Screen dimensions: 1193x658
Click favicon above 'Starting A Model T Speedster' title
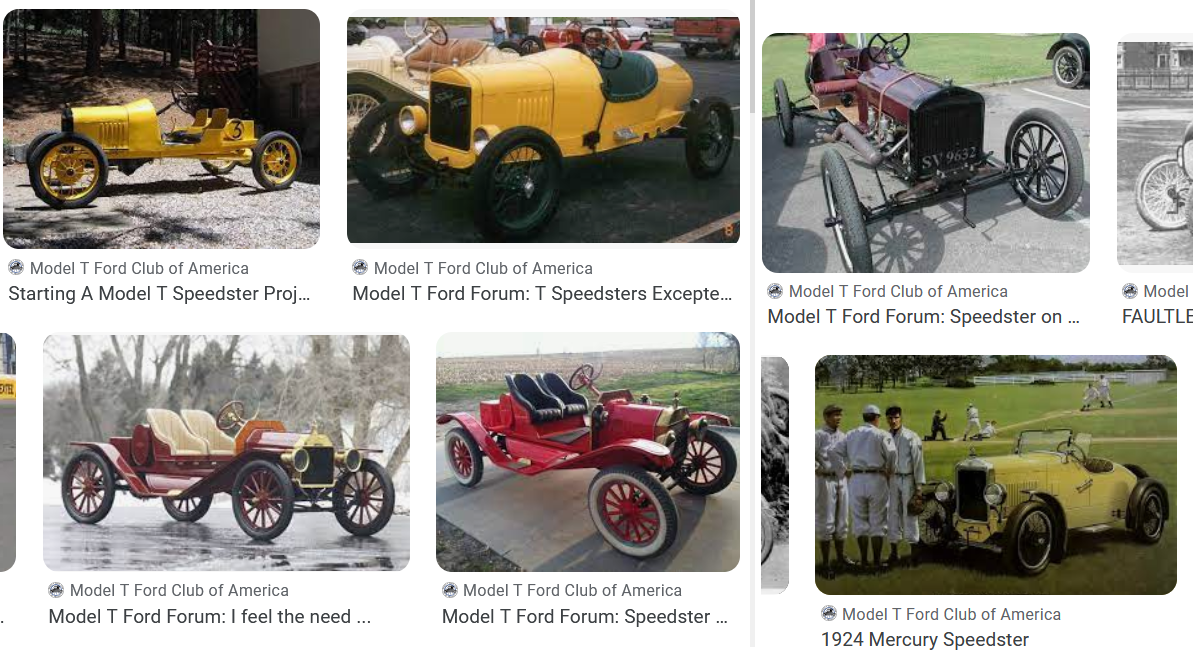16,268
